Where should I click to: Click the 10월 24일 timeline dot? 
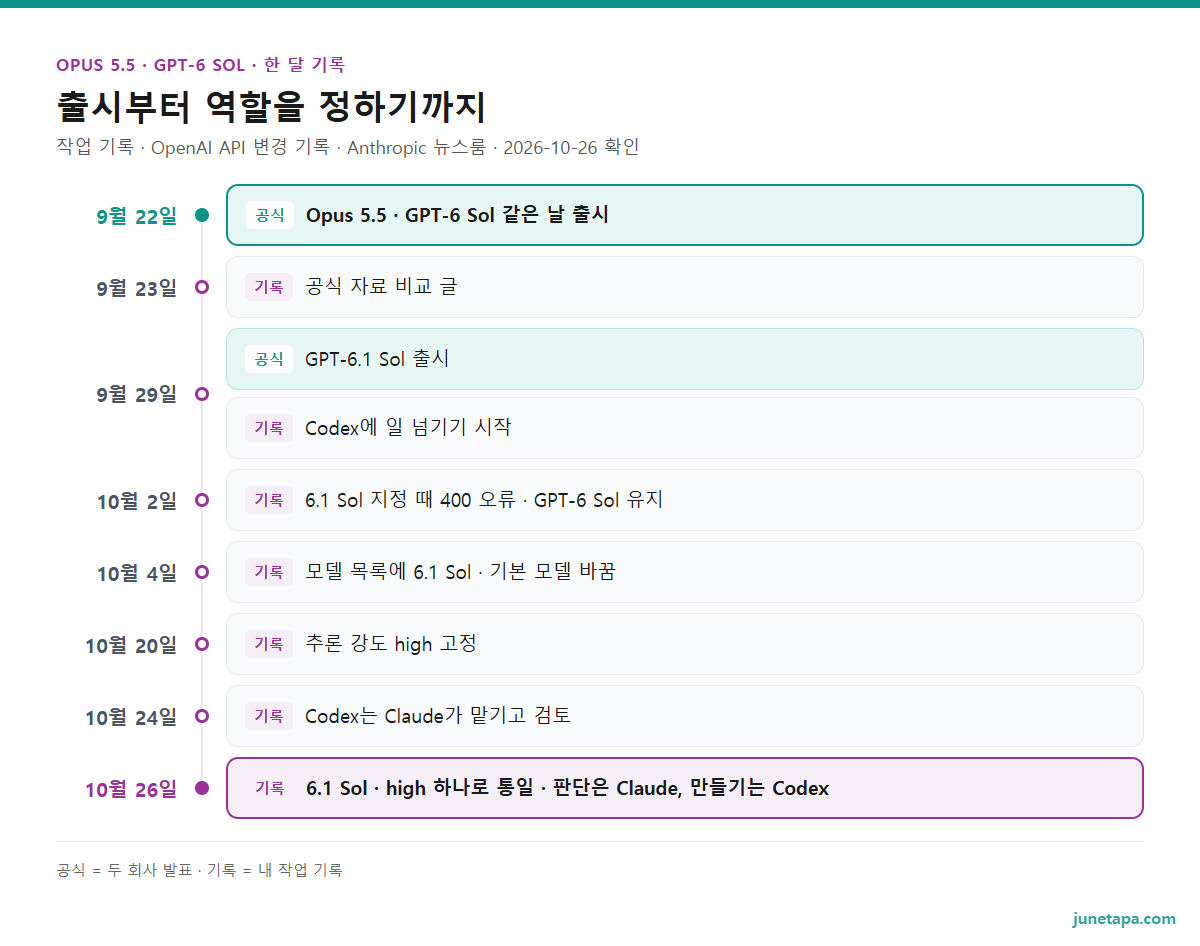pyautogui.click(x=202, y=716)
